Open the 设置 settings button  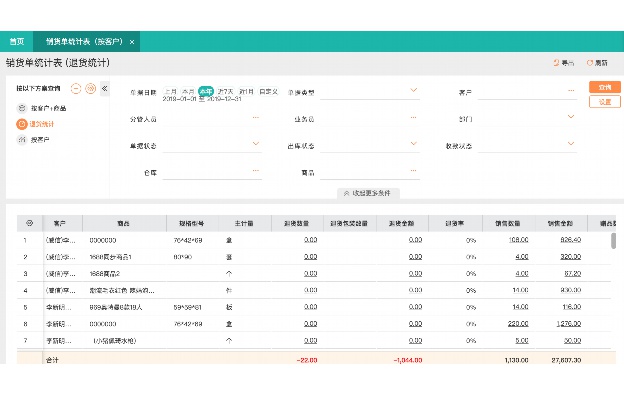click(x=604, y=102)
